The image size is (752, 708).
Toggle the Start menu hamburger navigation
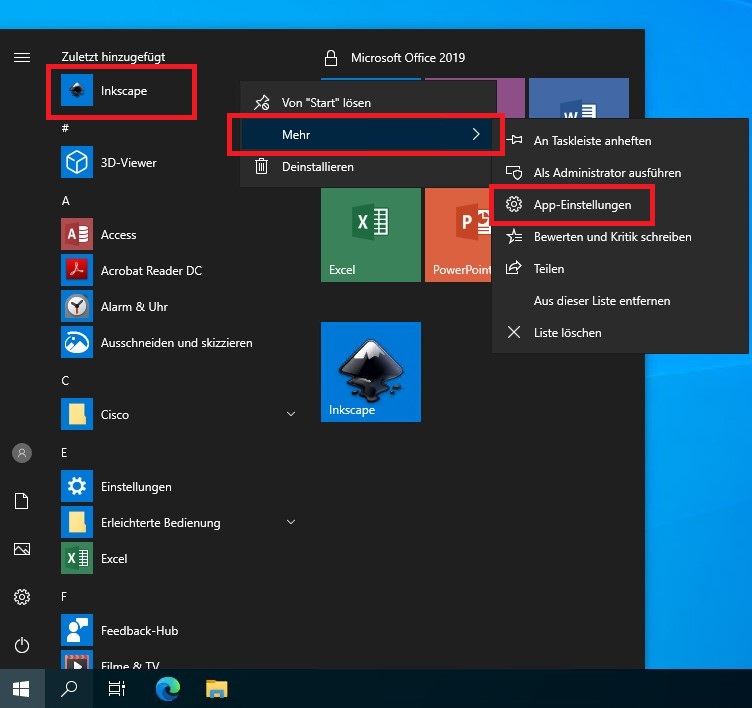[22, 57]
